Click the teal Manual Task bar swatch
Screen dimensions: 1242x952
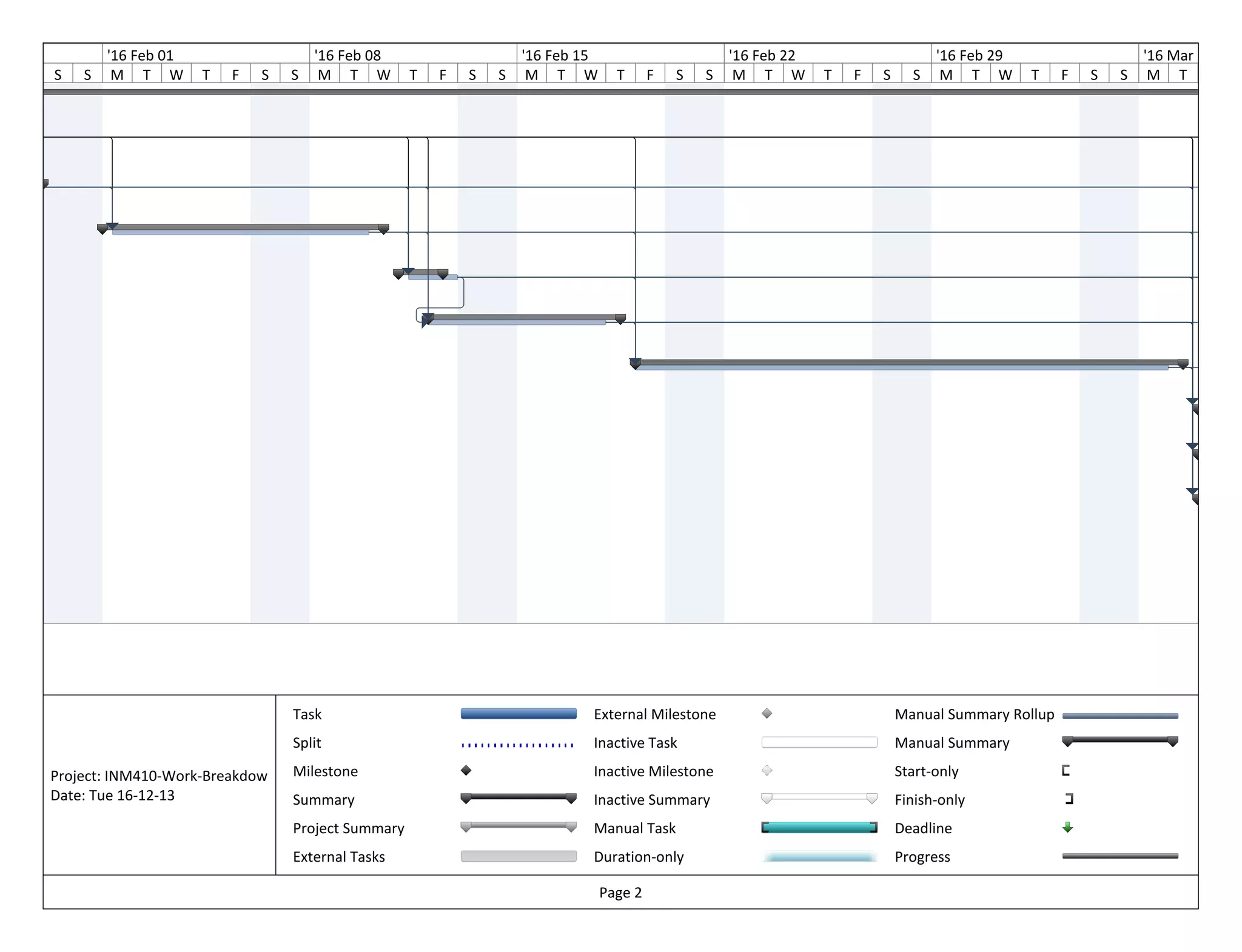(x=819, y=827)
